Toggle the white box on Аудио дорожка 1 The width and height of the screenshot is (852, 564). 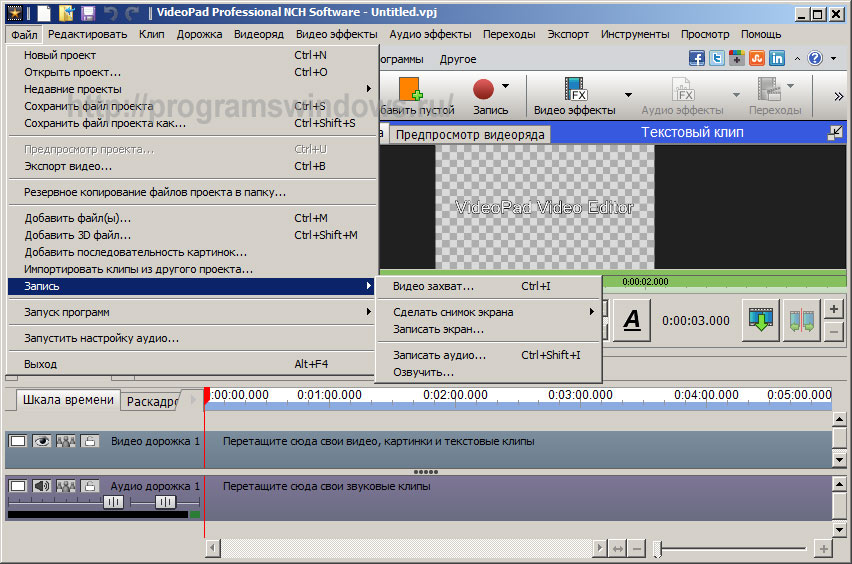click(x=17, y=486)
